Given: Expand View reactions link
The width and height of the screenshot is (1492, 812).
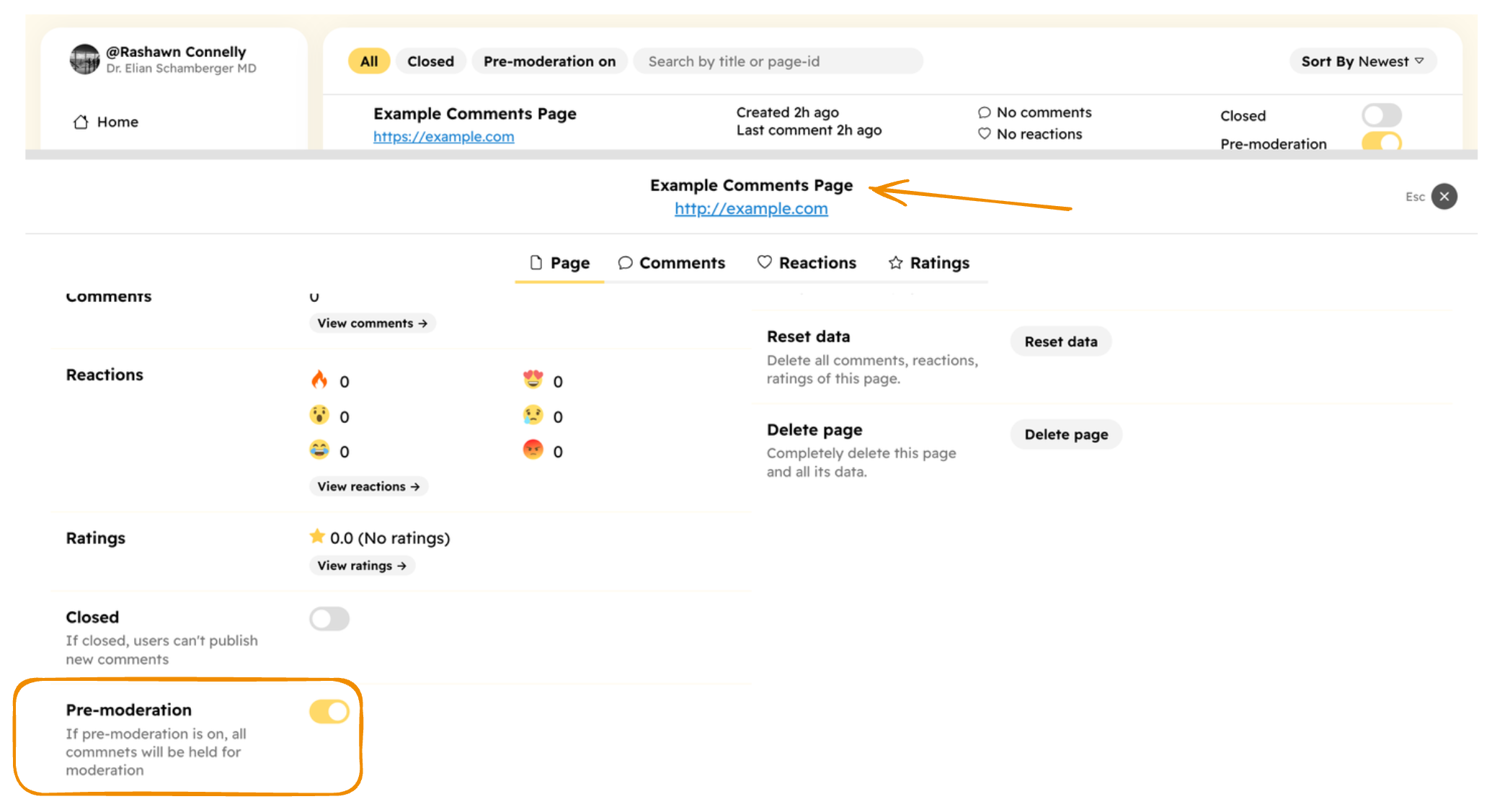Looking at the screenshot, I should [x=368, y=486].
